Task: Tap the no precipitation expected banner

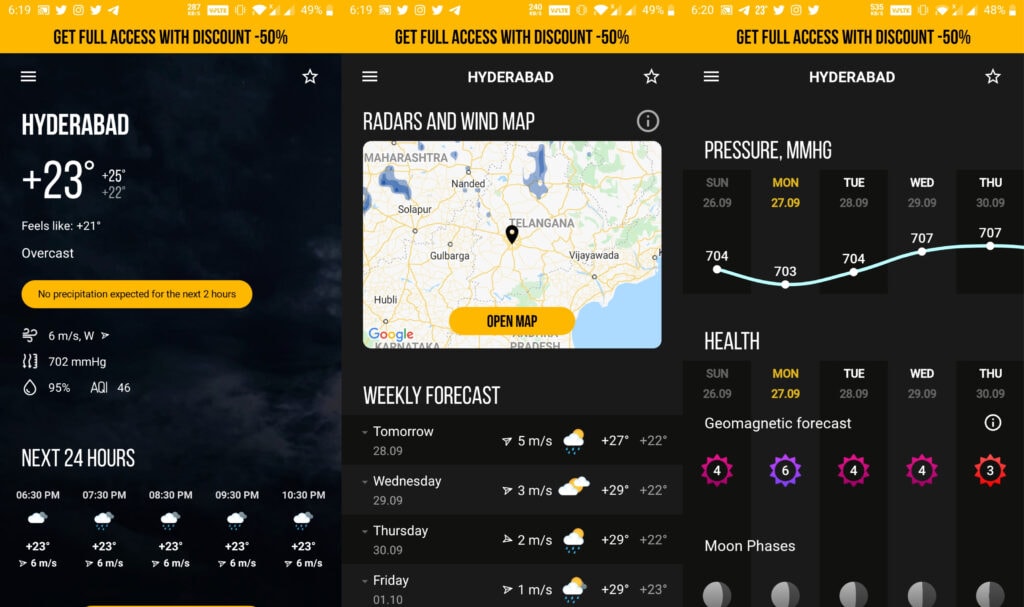Action: pyautogui.click(x=136, y=294)
